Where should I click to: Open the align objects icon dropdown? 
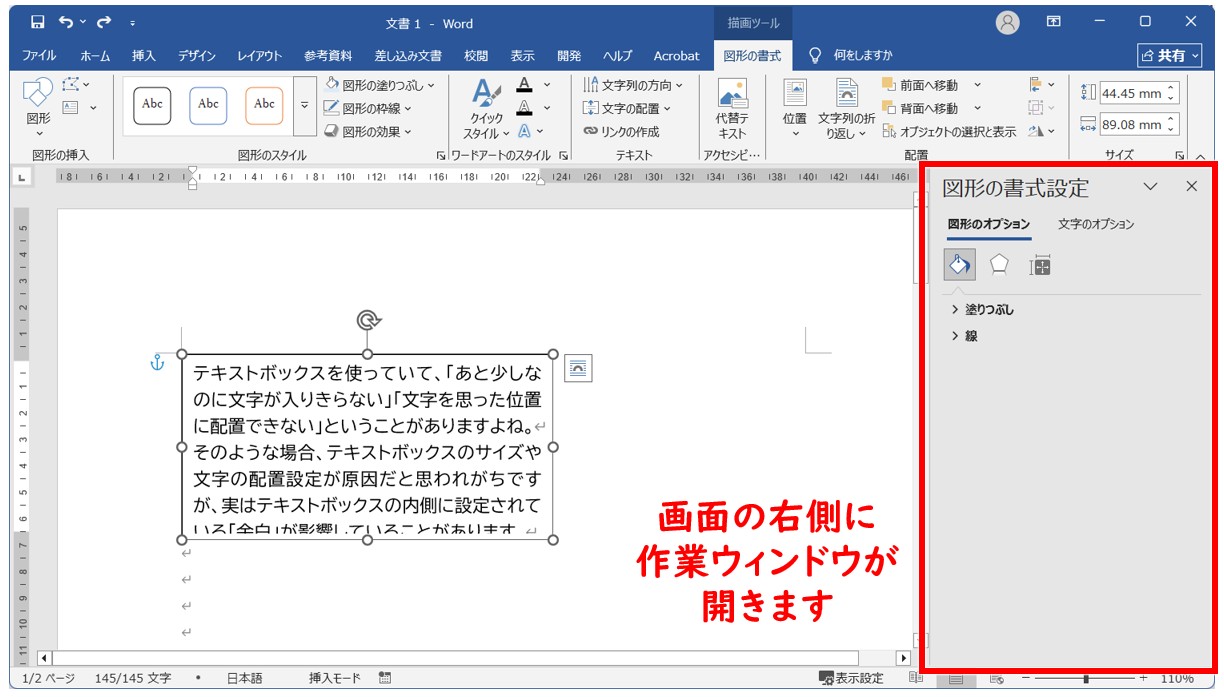pos(1041,85)
